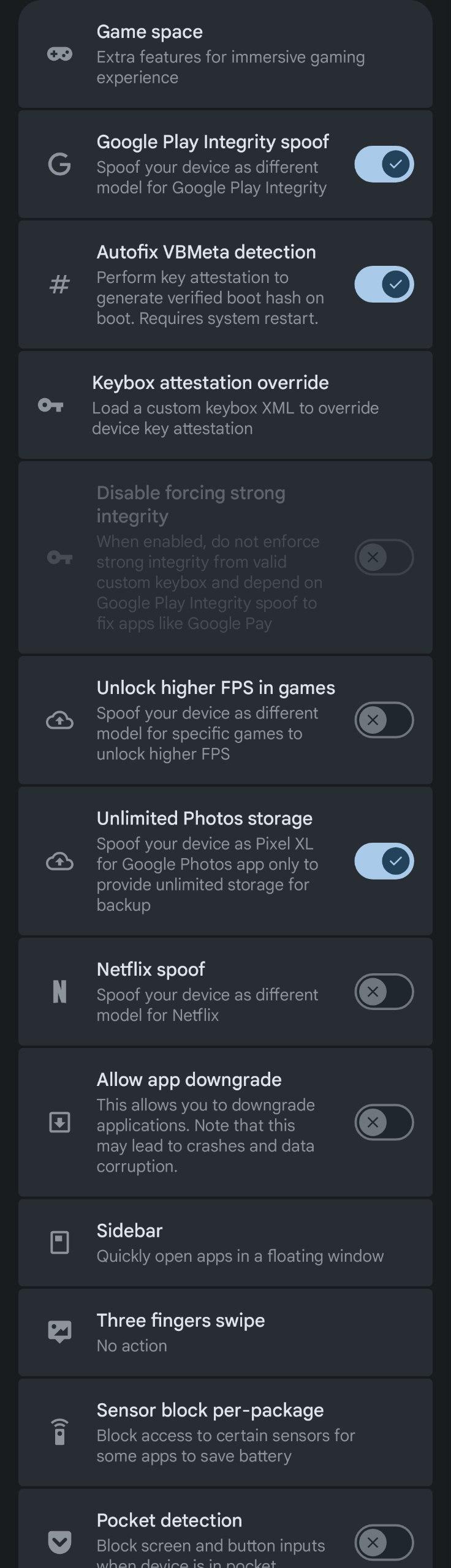Tap the Netflix N icon
451x1568 pixels.
click(59, 992)
